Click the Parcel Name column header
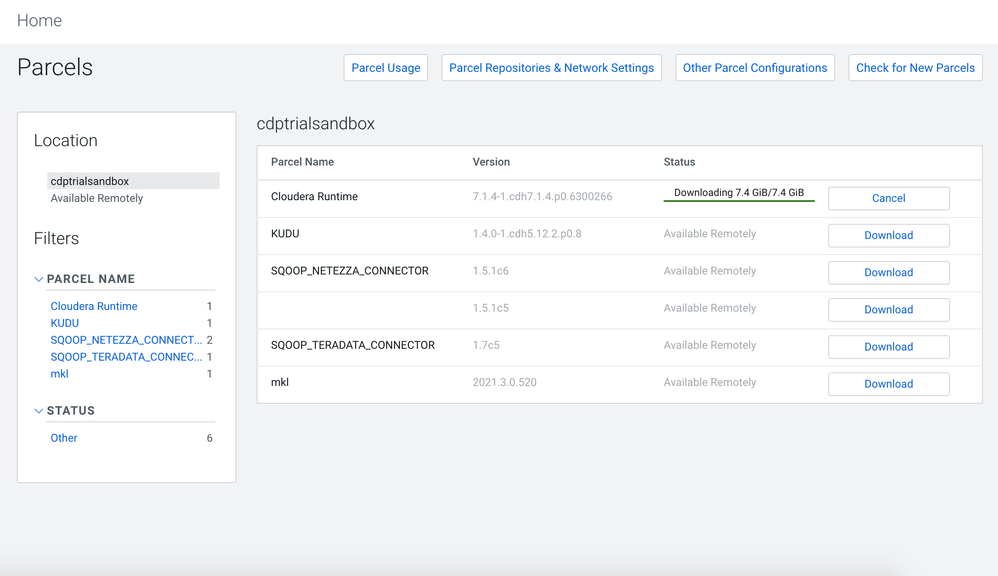 click(x=302, y=162)
